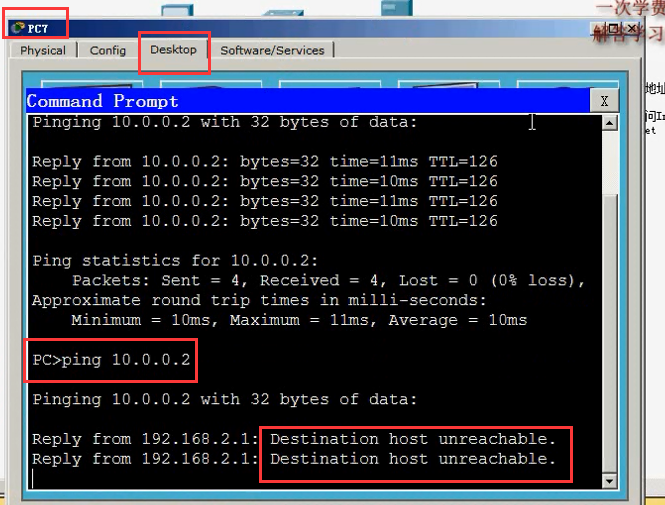Screen dimensions: 665x505
Task: Open the Software/Services tab
Action: tap(272, 50)
